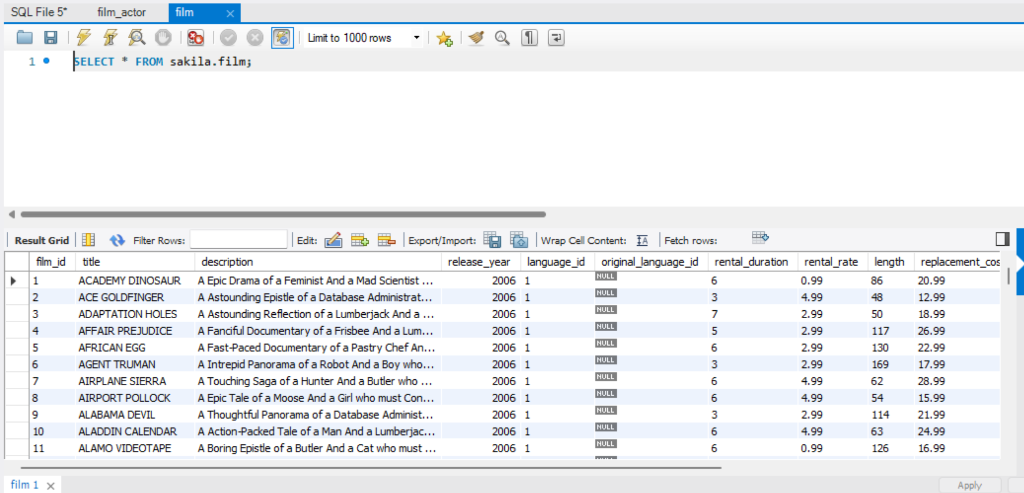Viewport: 1024px width, 493px height.
Task: Click the description starting 'A Boring Epistle'
Action: click(x=318, y=448)
